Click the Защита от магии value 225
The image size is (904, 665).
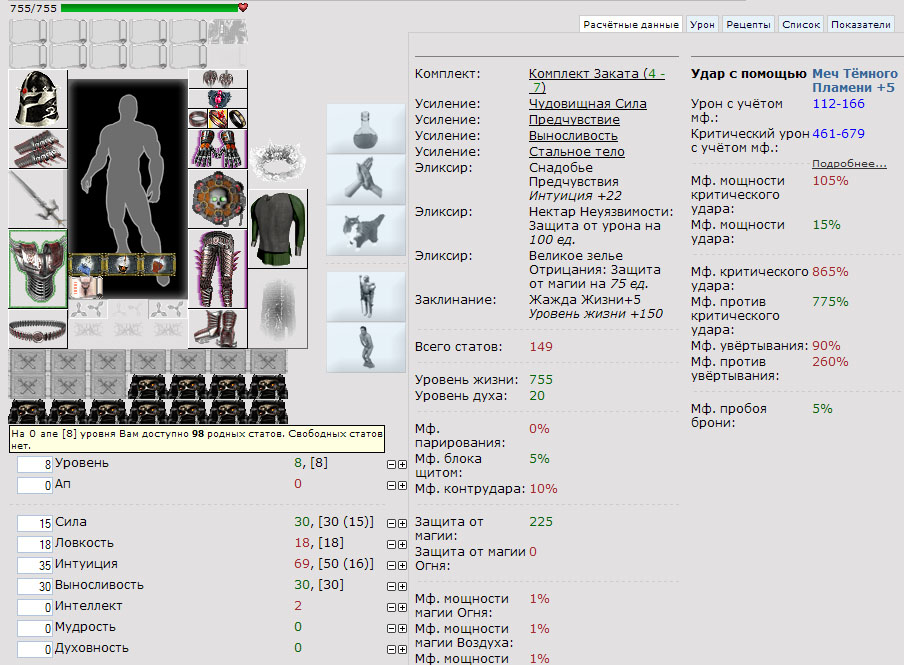[541, 521]
